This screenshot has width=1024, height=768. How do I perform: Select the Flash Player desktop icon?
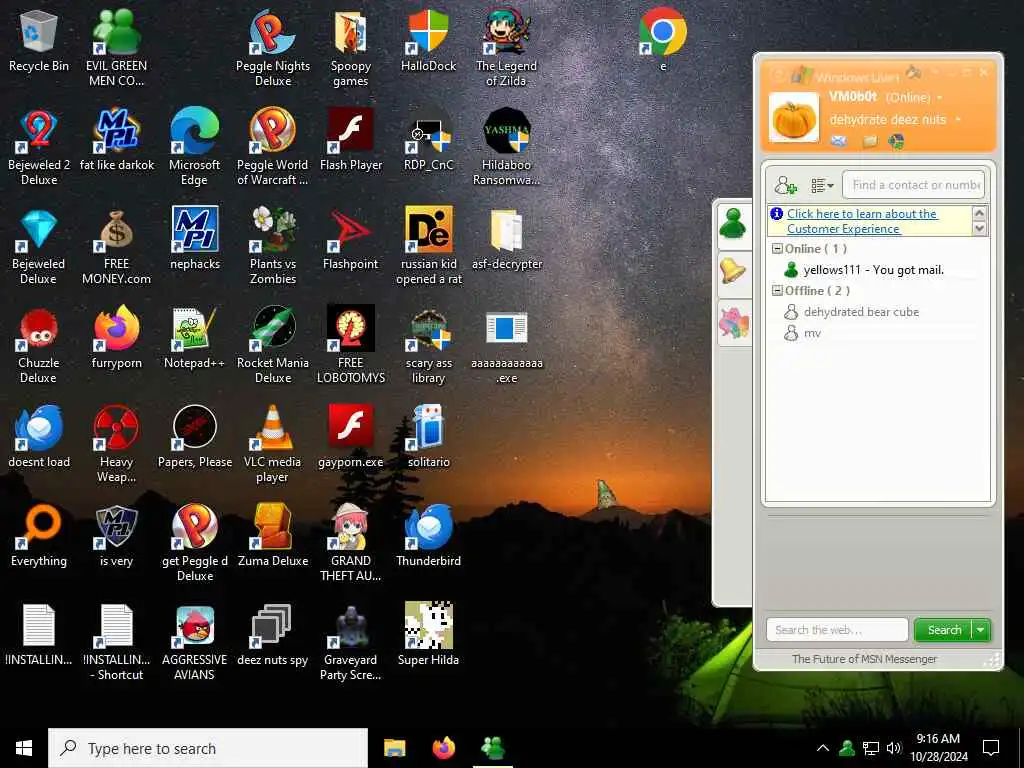coord(351,140)
